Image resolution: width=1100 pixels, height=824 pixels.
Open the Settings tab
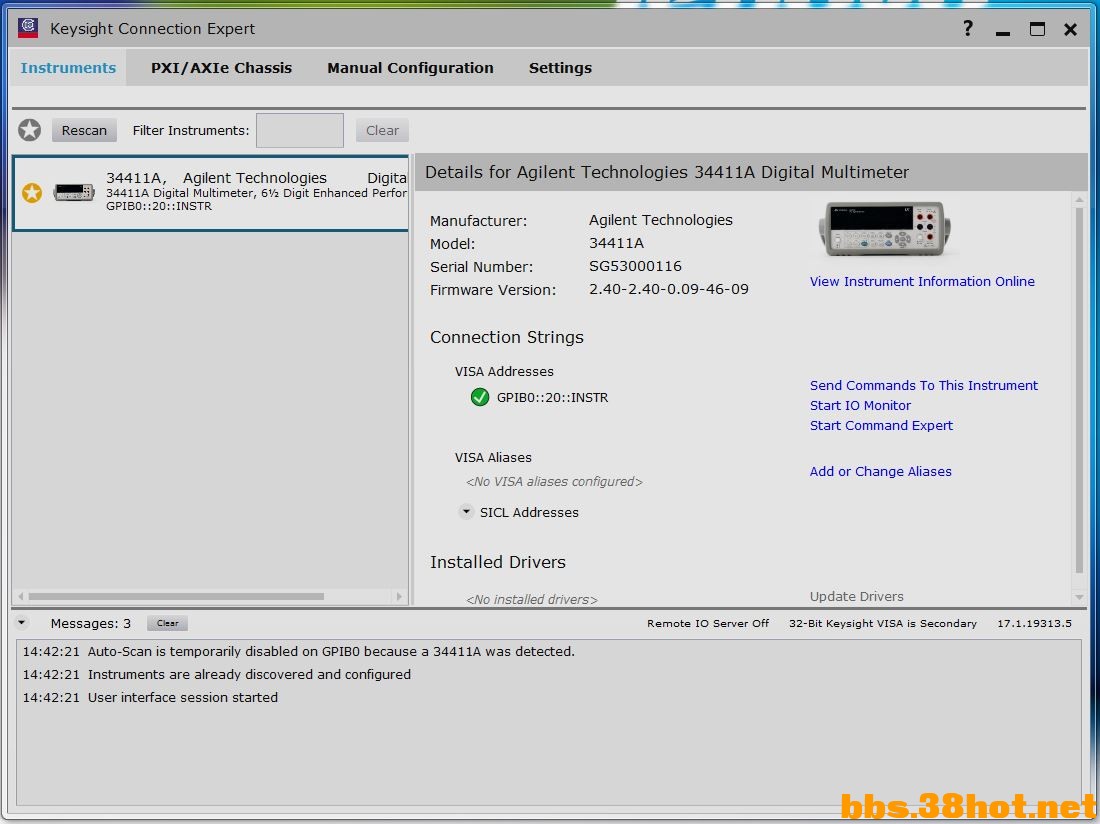560,68
